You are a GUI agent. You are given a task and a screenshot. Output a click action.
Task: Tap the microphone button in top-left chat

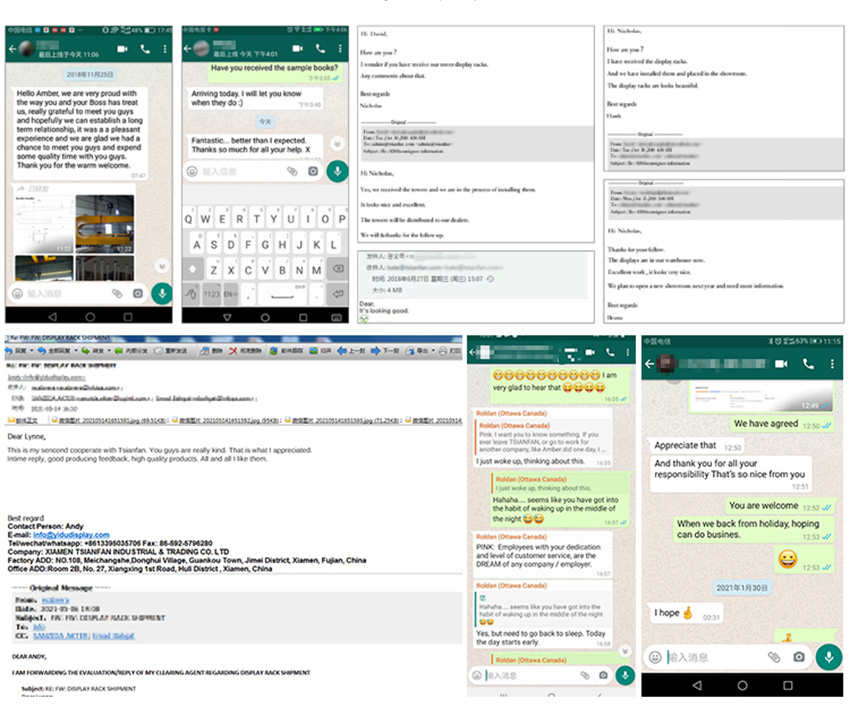[x=161, y=294]
